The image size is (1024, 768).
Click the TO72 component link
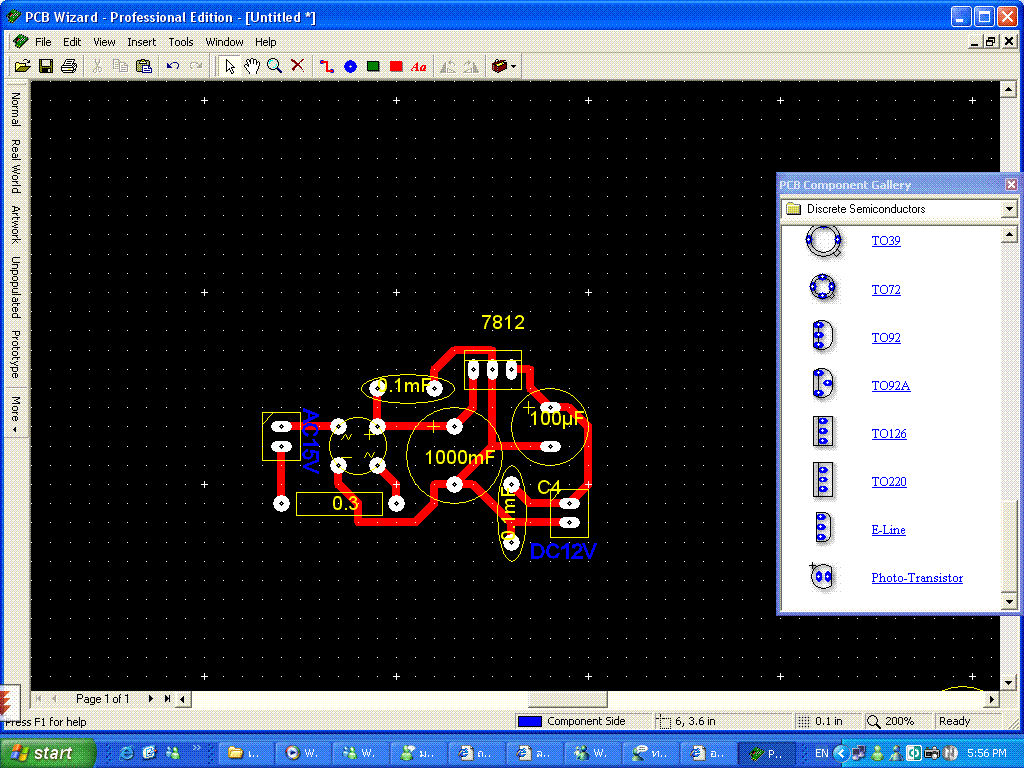(886, 289)
